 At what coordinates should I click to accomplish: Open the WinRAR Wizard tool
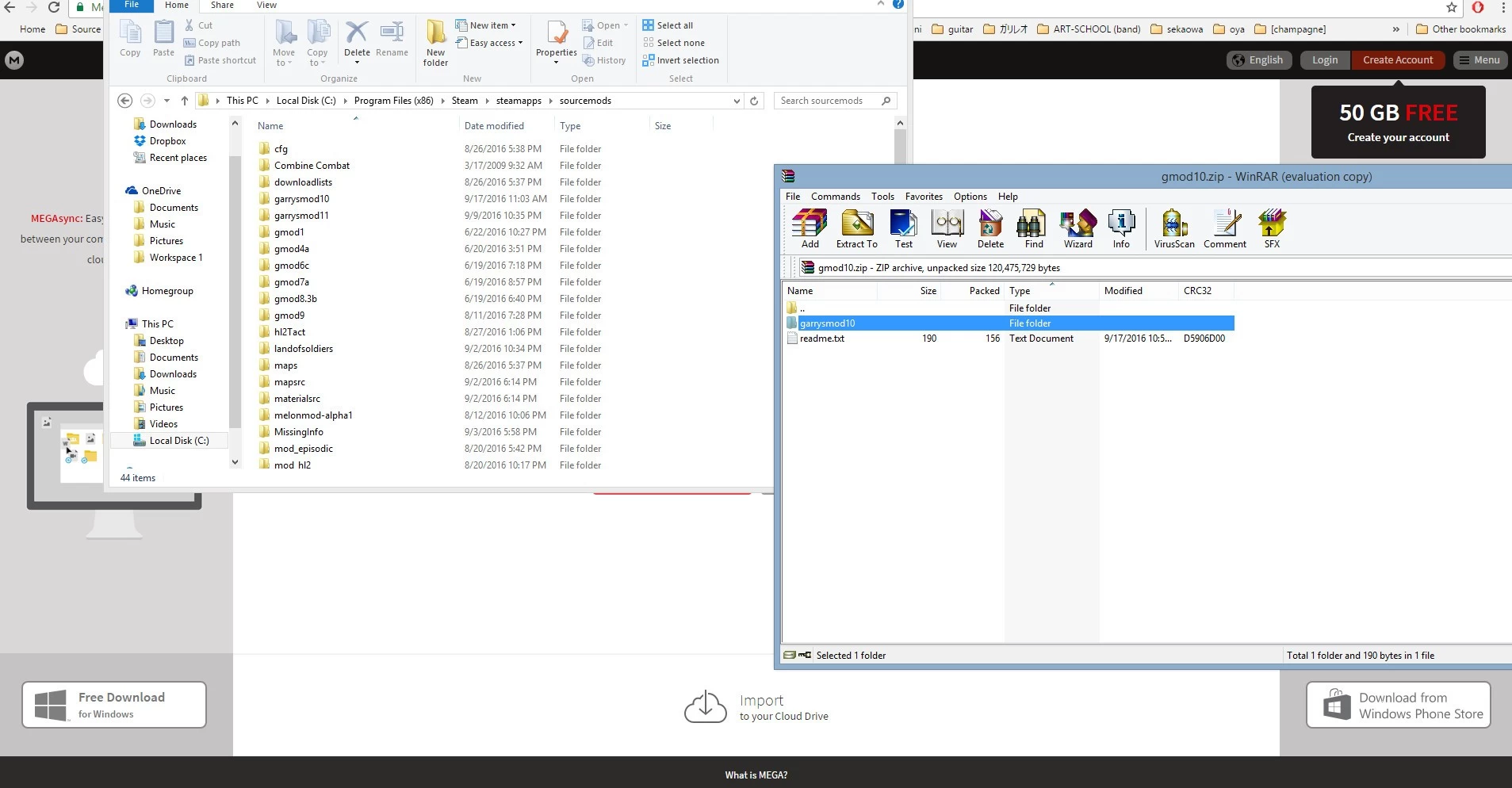[x=1078, y=229]
